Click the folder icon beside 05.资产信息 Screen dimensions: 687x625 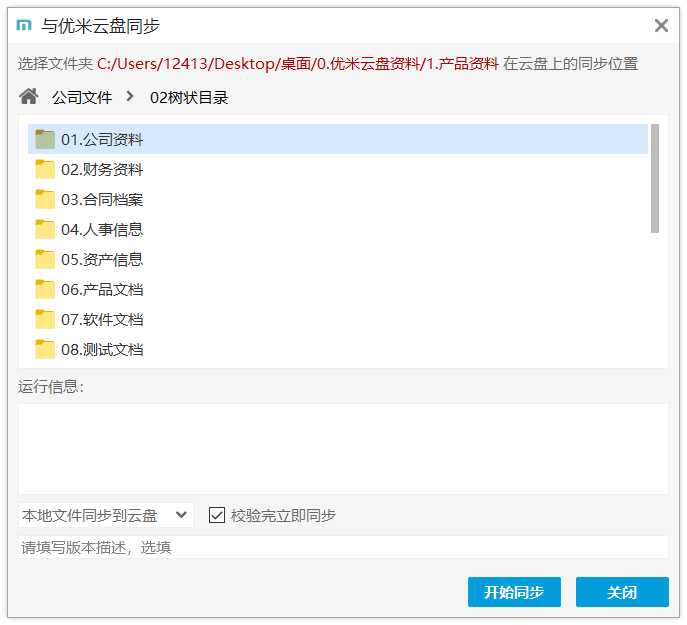click(45, 259)
